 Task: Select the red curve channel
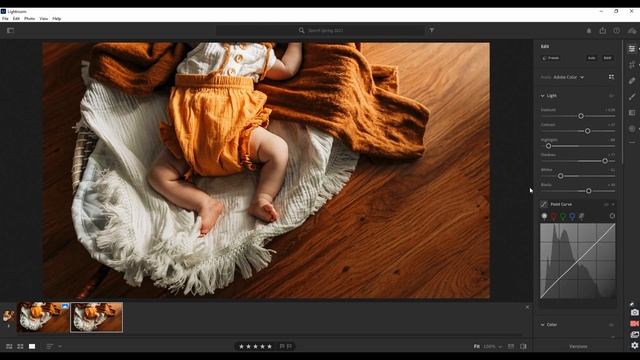(x=553, y=216)
